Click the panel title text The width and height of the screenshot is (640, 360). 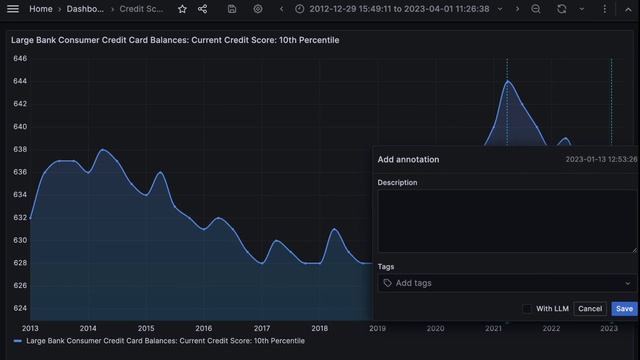[175, 40]
